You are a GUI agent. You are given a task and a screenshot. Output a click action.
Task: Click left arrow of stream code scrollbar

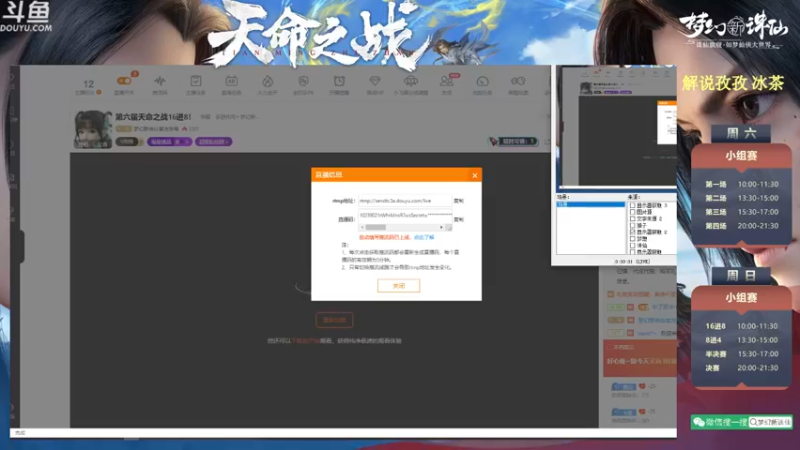click(x=362, y=227)
